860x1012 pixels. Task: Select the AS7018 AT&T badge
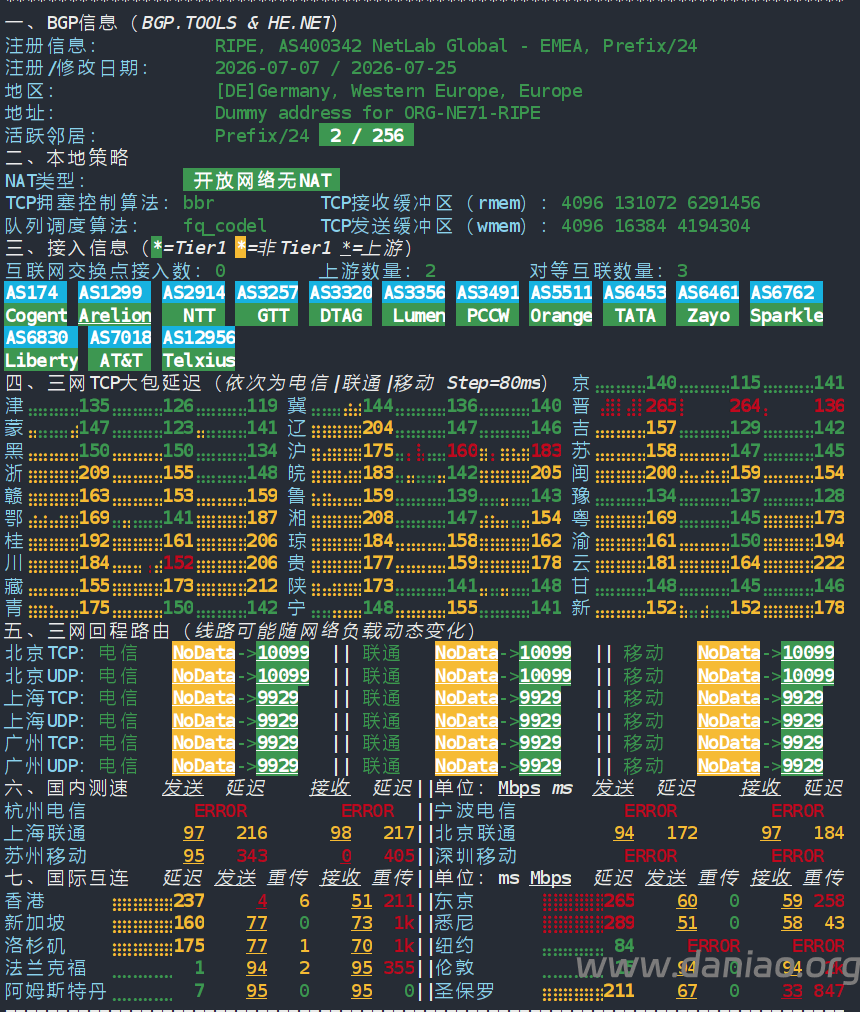pyautogui.click(x=120, y=349)
